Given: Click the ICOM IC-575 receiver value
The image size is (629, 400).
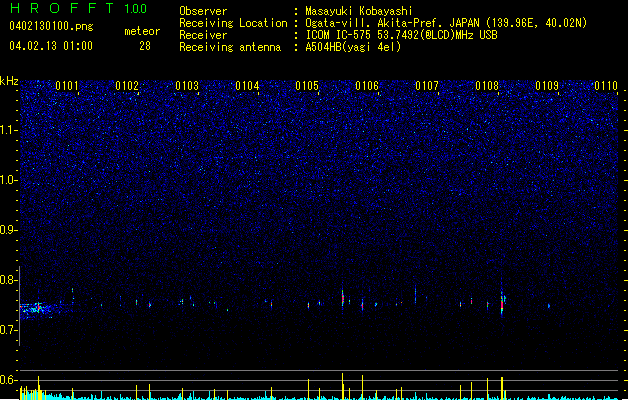Looking at the screenshot, I should click(401, 35).
